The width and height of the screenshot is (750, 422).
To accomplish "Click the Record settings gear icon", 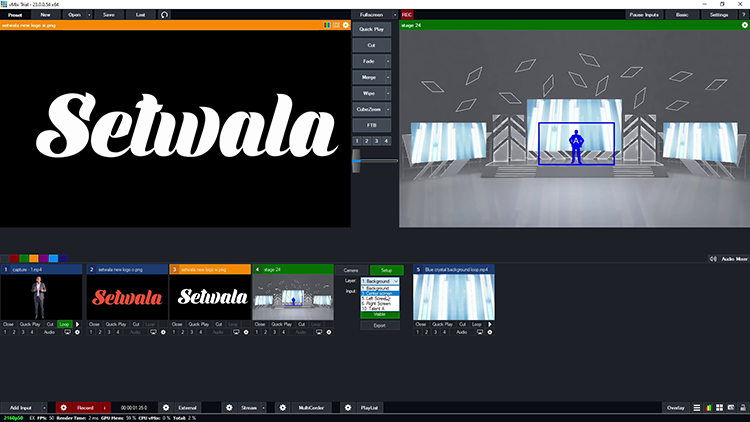I will click(62, 408).
